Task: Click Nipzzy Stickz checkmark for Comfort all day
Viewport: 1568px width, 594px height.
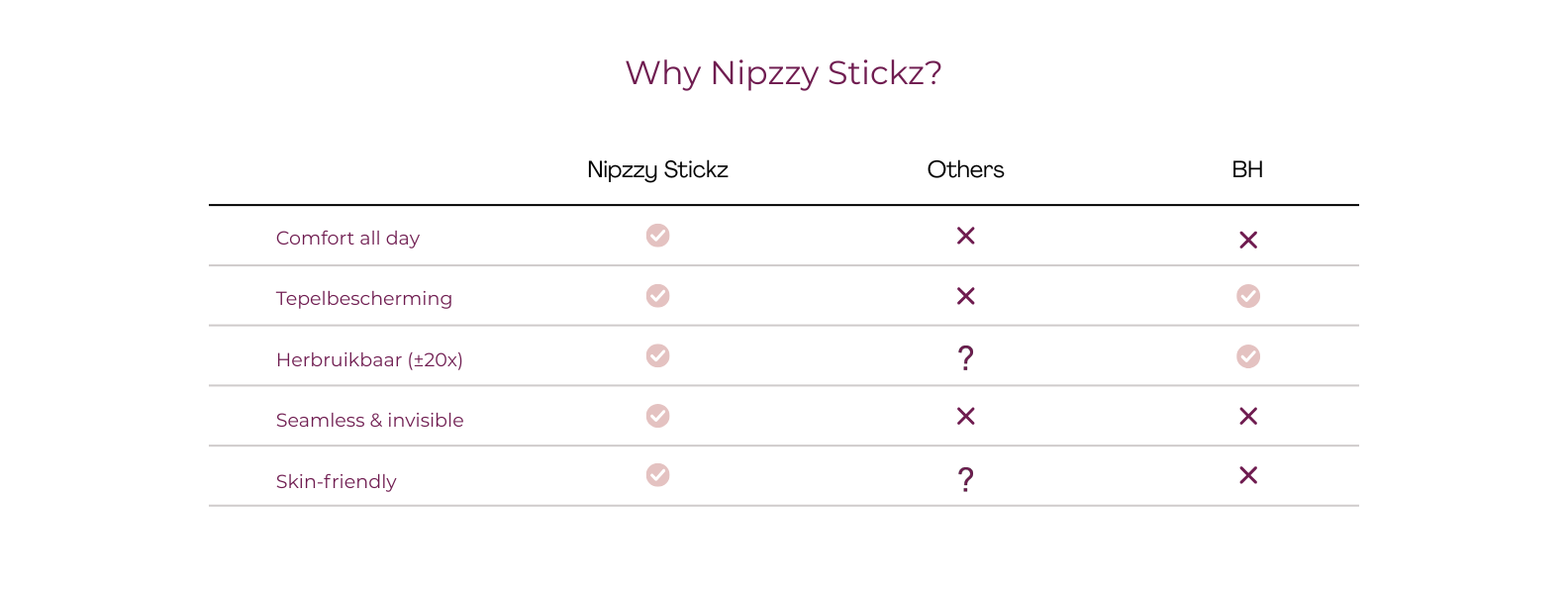Action: tap(657, 236)
